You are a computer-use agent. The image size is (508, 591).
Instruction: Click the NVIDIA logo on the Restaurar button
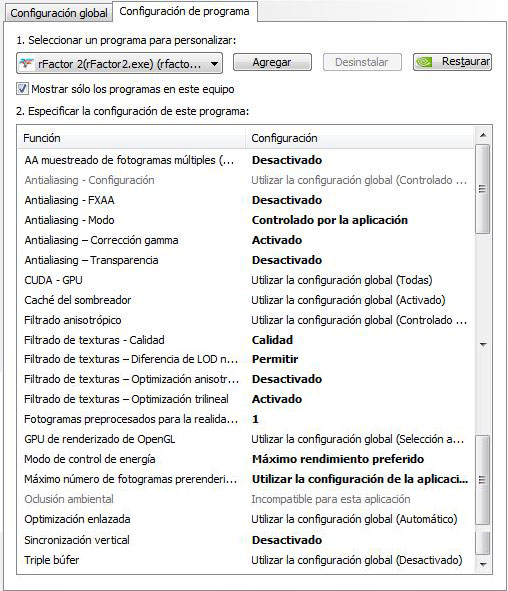point(424,62)
